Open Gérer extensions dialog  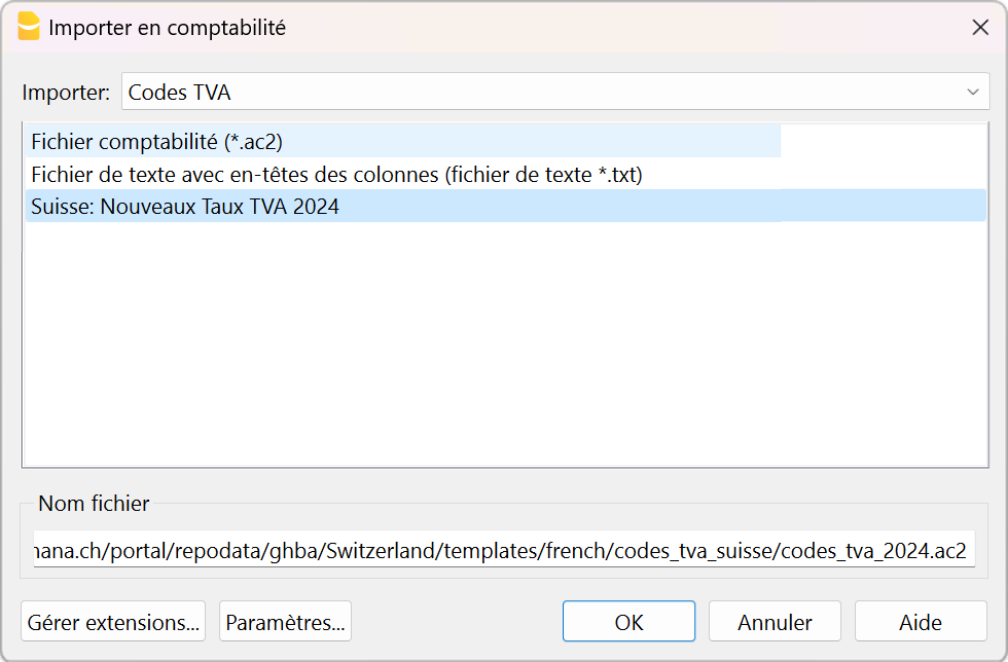[x=113, y=621]
